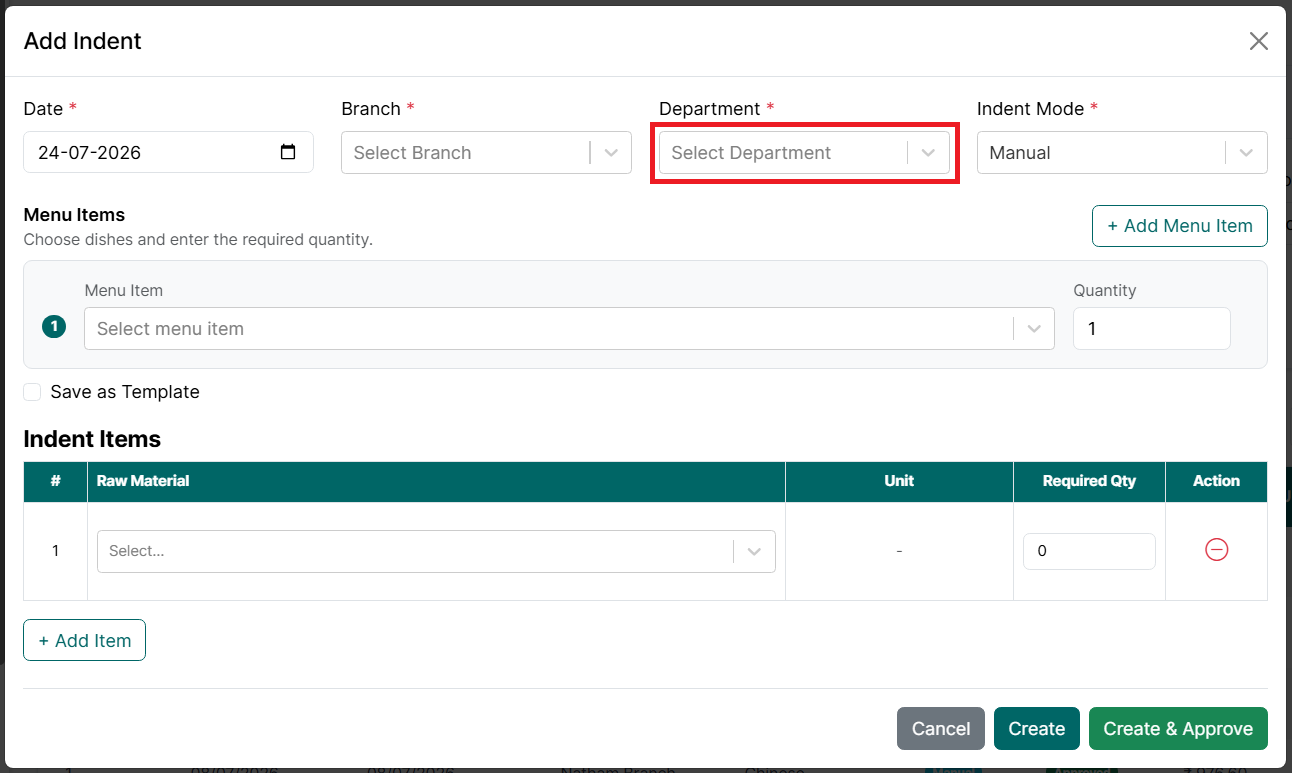Expand the Indent Mode chevron arrow

tap(1247, 153)
